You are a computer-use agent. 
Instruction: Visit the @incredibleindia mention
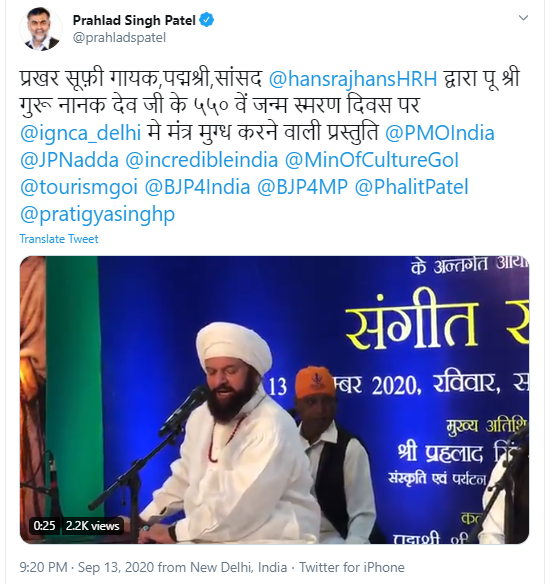pyautogui.click(x=202, y=160)
